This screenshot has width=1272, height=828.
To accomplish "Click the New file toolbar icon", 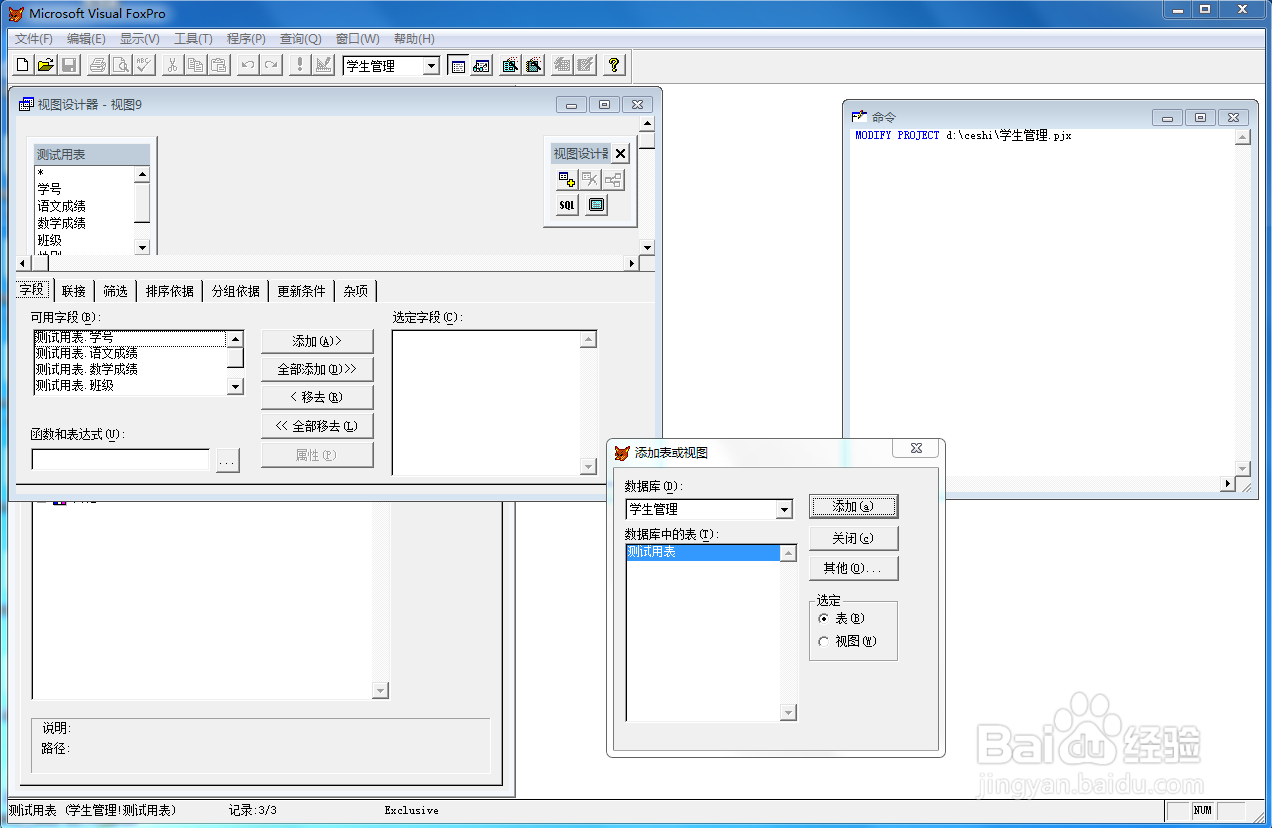I will (x=24, y=65).
